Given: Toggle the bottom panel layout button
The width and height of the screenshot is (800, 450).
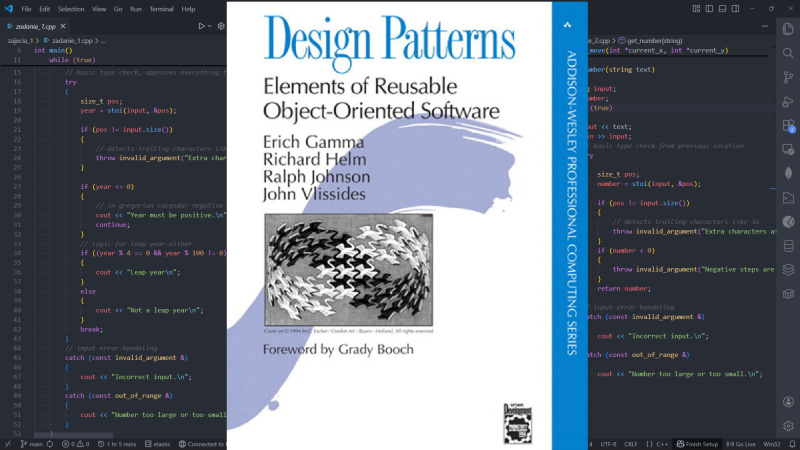Looking at the screenshot, I should click(x=722, y=9).
